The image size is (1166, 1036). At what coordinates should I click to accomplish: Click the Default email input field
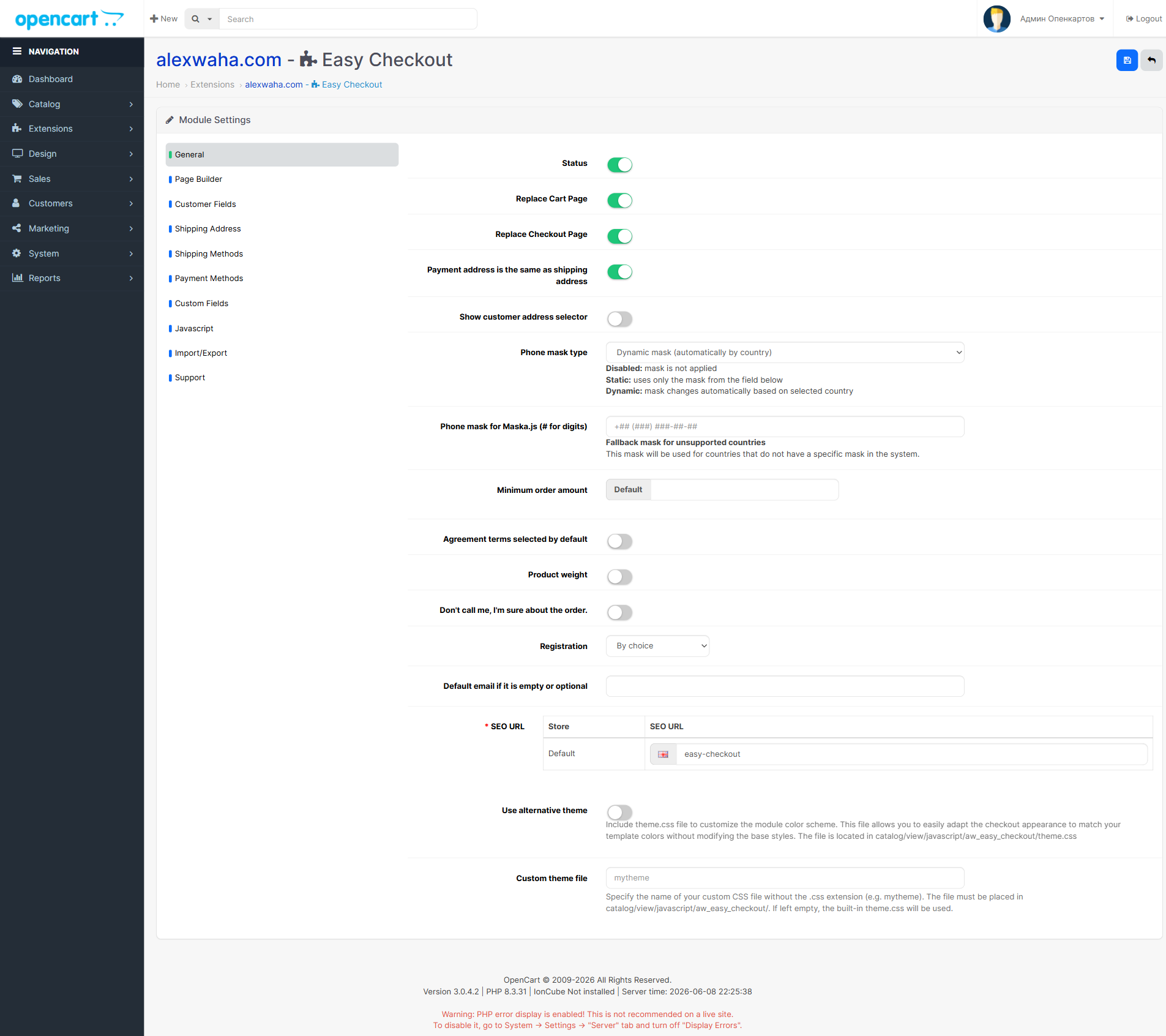(x=785, y=686)
